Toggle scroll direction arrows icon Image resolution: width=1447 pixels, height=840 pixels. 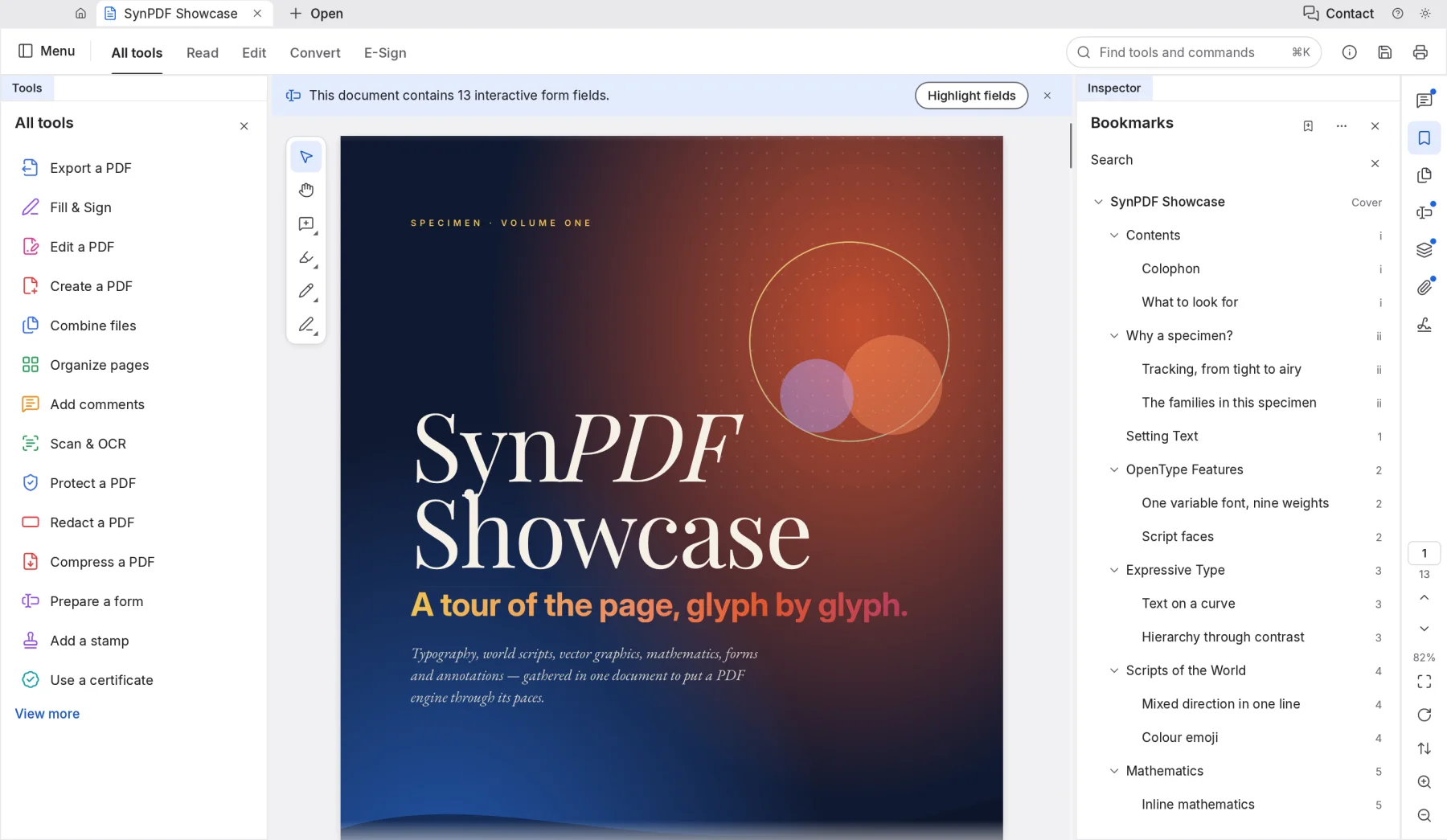coord(1424,748)
